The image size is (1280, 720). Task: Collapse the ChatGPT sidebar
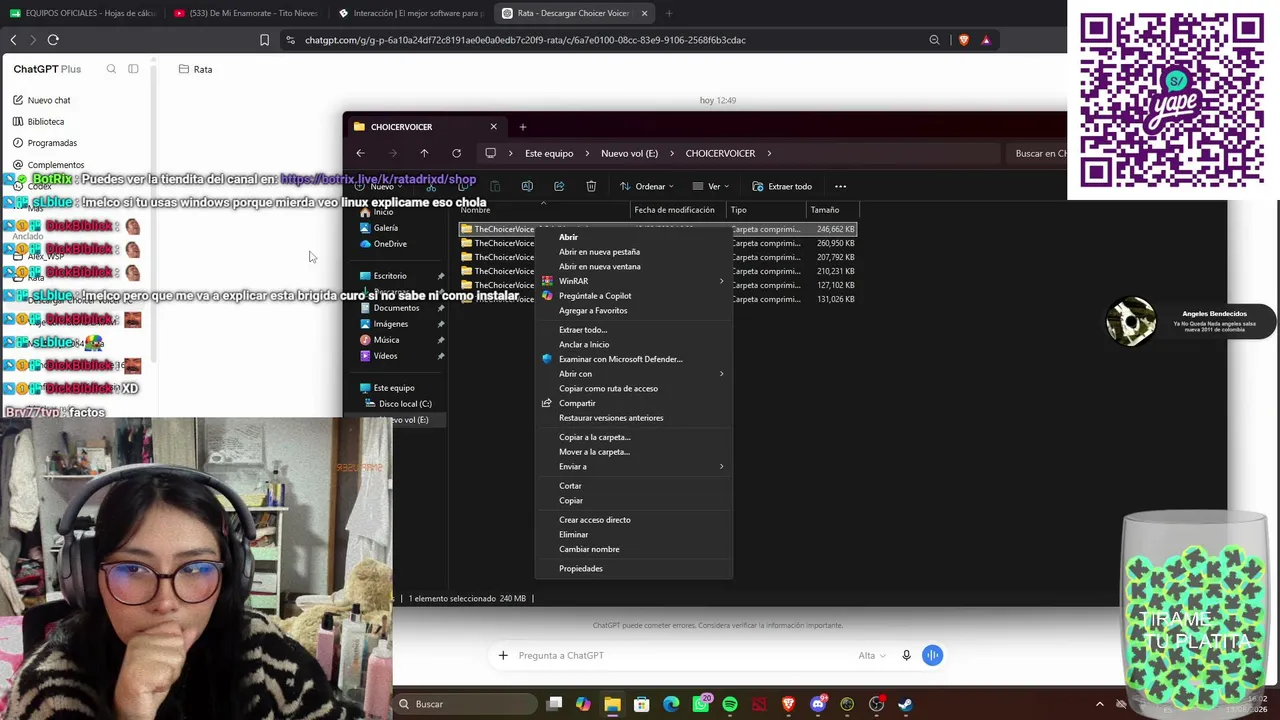[x=133, y=69]
